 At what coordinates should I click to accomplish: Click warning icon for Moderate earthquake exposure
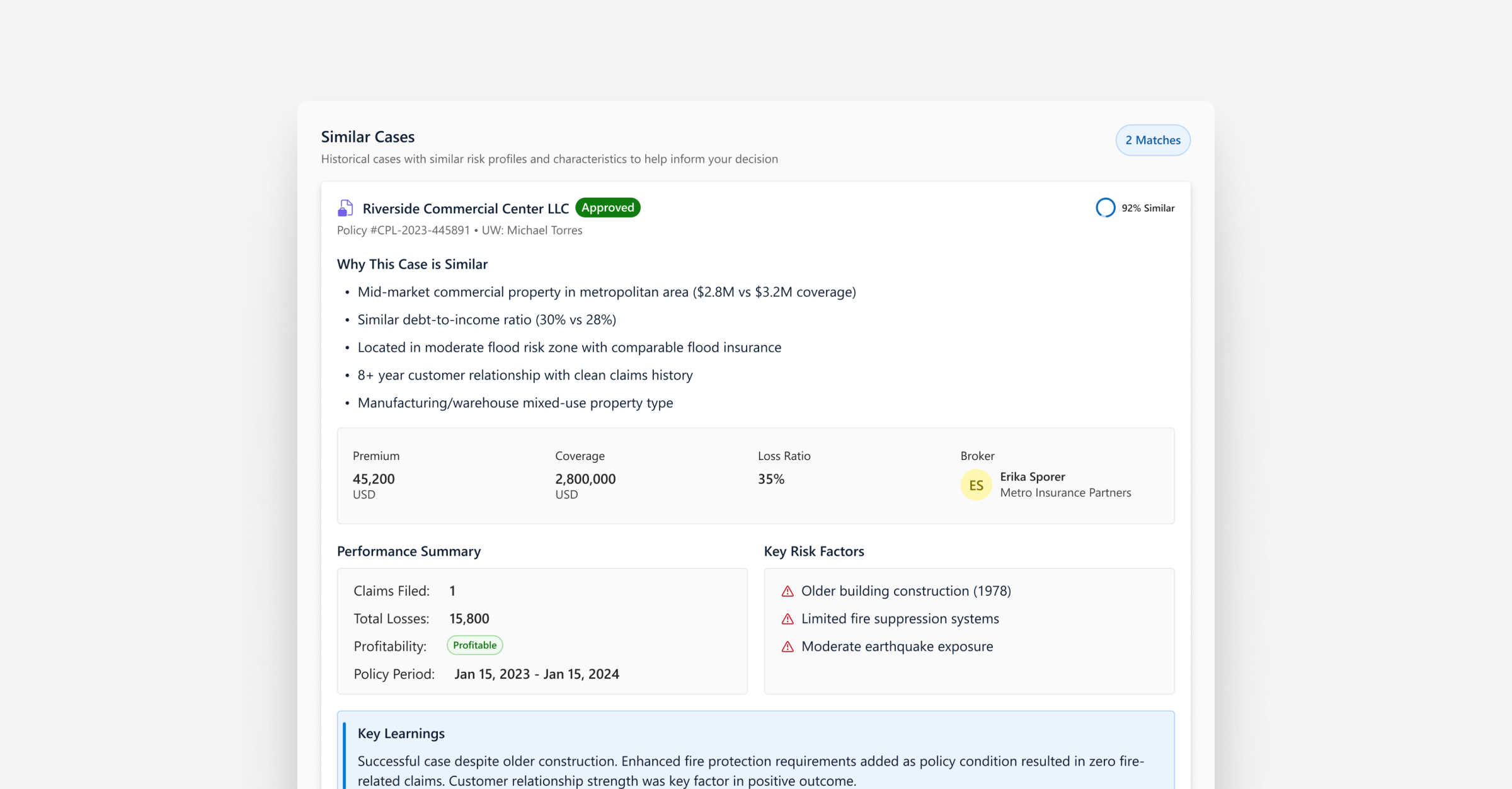(787, 647)
